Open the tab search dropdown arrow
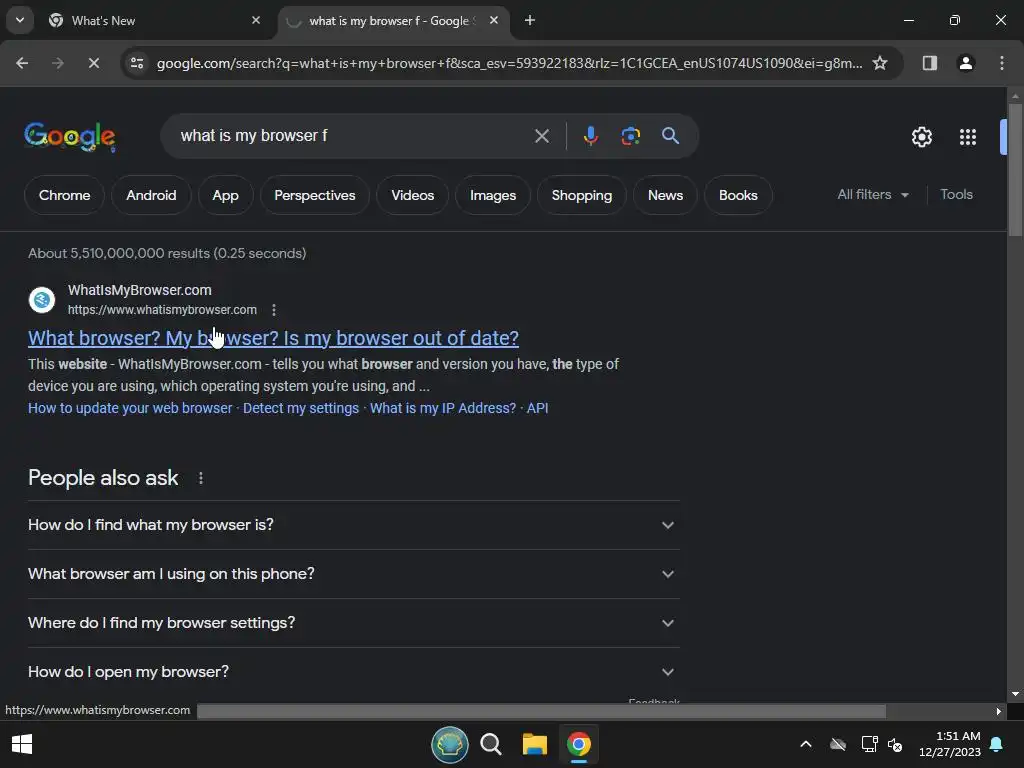This screenshot has height=768, width=1024. 20,20
